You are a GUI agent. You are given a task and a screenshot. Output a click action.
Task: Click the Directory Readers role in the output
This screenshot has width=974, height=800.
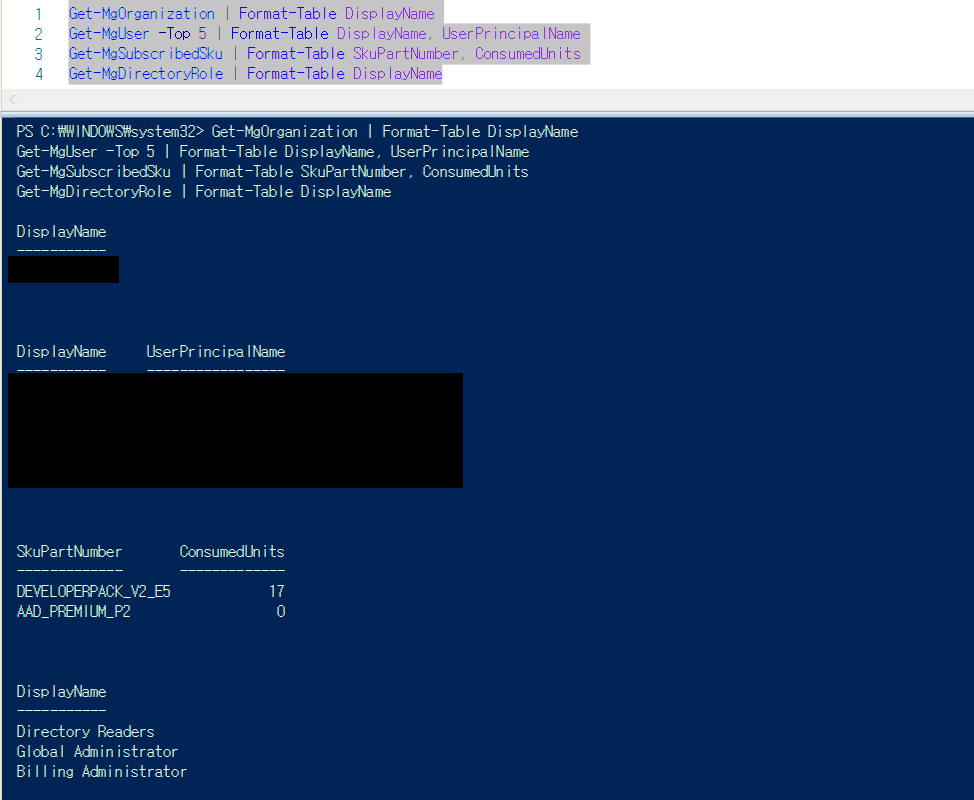[x=85, y=732]
